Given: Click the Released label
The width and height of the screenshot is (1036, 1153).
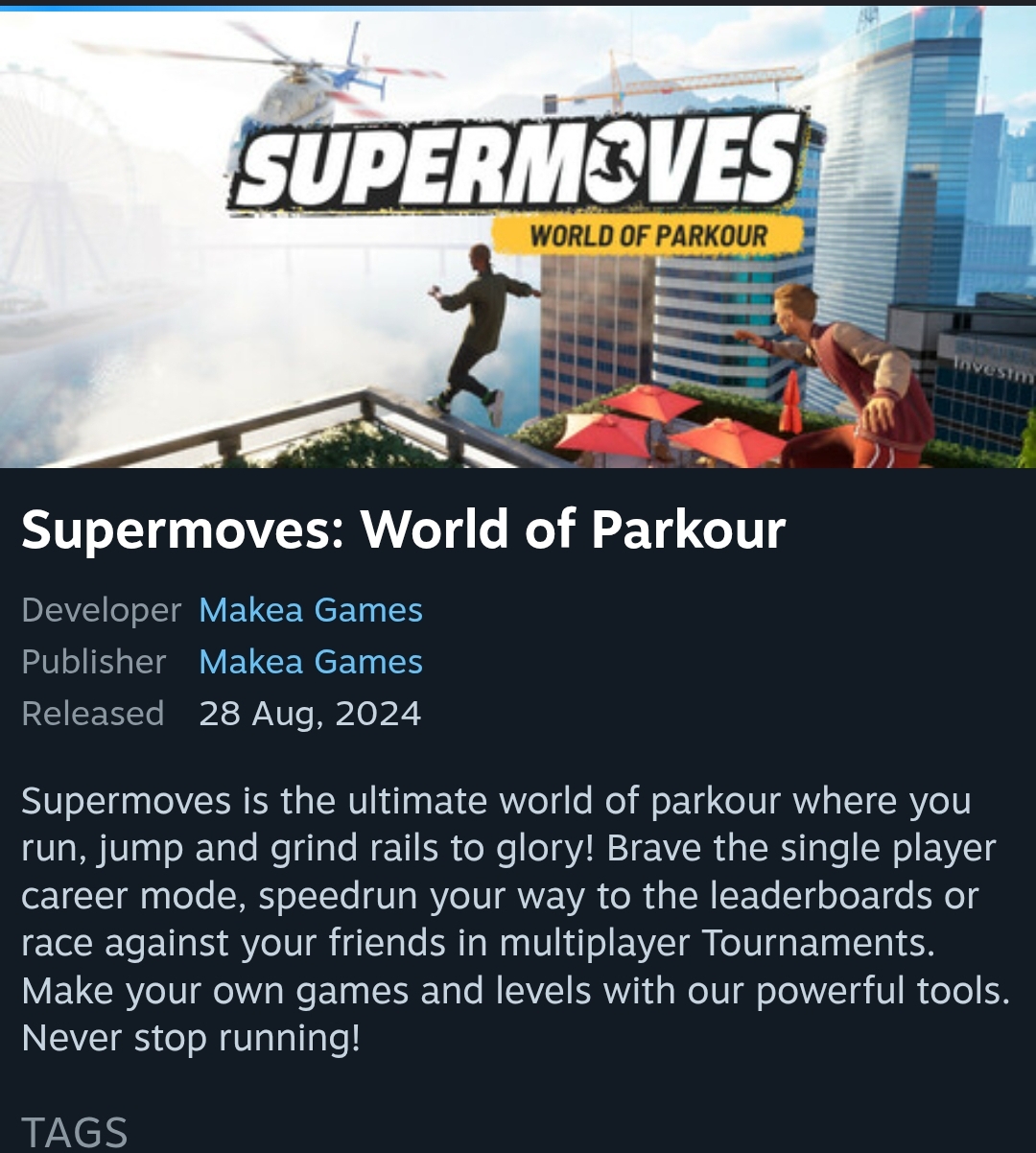Looking at the screenshot, I should tap(93, 714).
